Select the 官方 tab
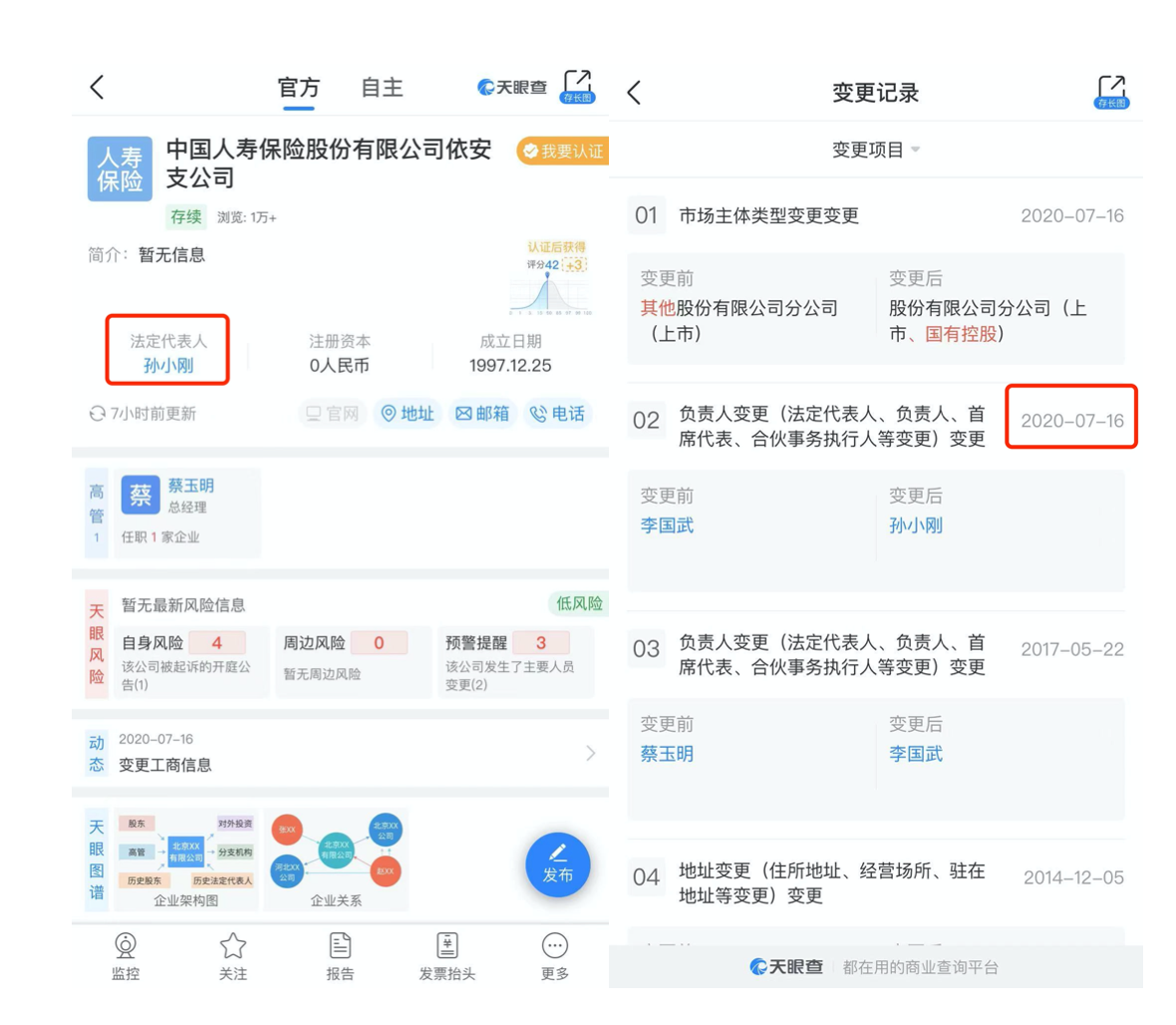Image resolution: width=1176 pixels, height=1025 pixels. [298, 88]
